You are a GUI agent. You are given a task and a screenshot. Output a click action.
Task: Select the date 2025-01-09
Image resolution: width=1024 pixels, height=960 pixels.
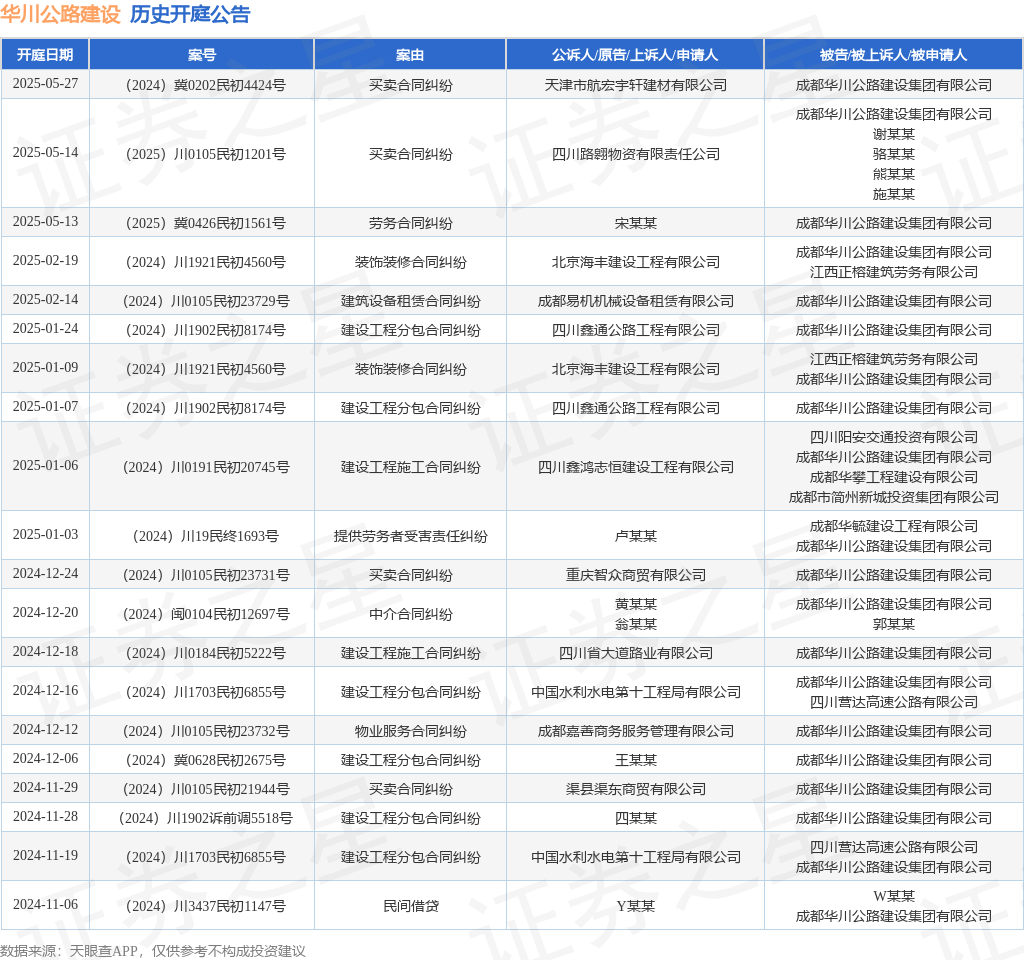[x=45, y=368]
